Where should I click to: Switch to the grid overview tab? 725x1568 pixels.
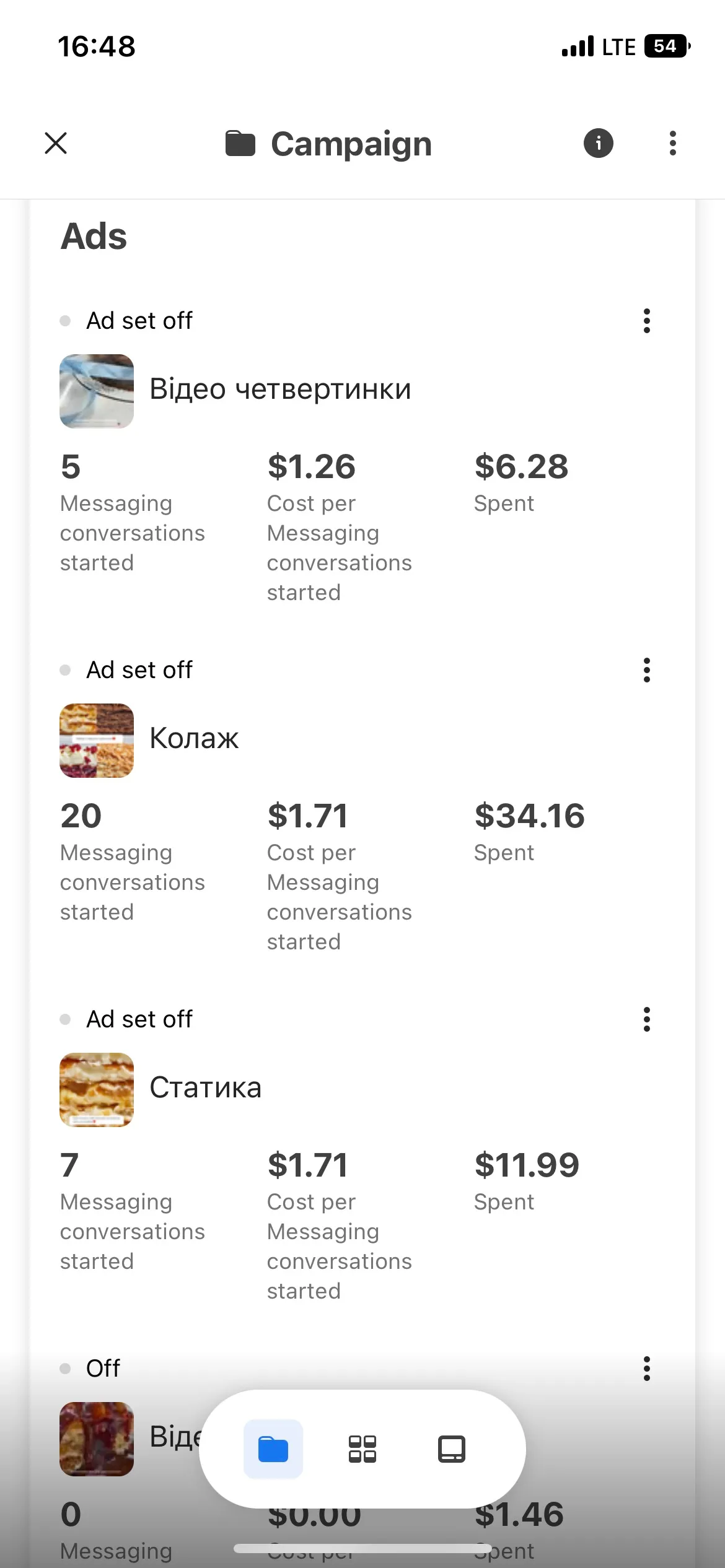tap(362, 1449)
